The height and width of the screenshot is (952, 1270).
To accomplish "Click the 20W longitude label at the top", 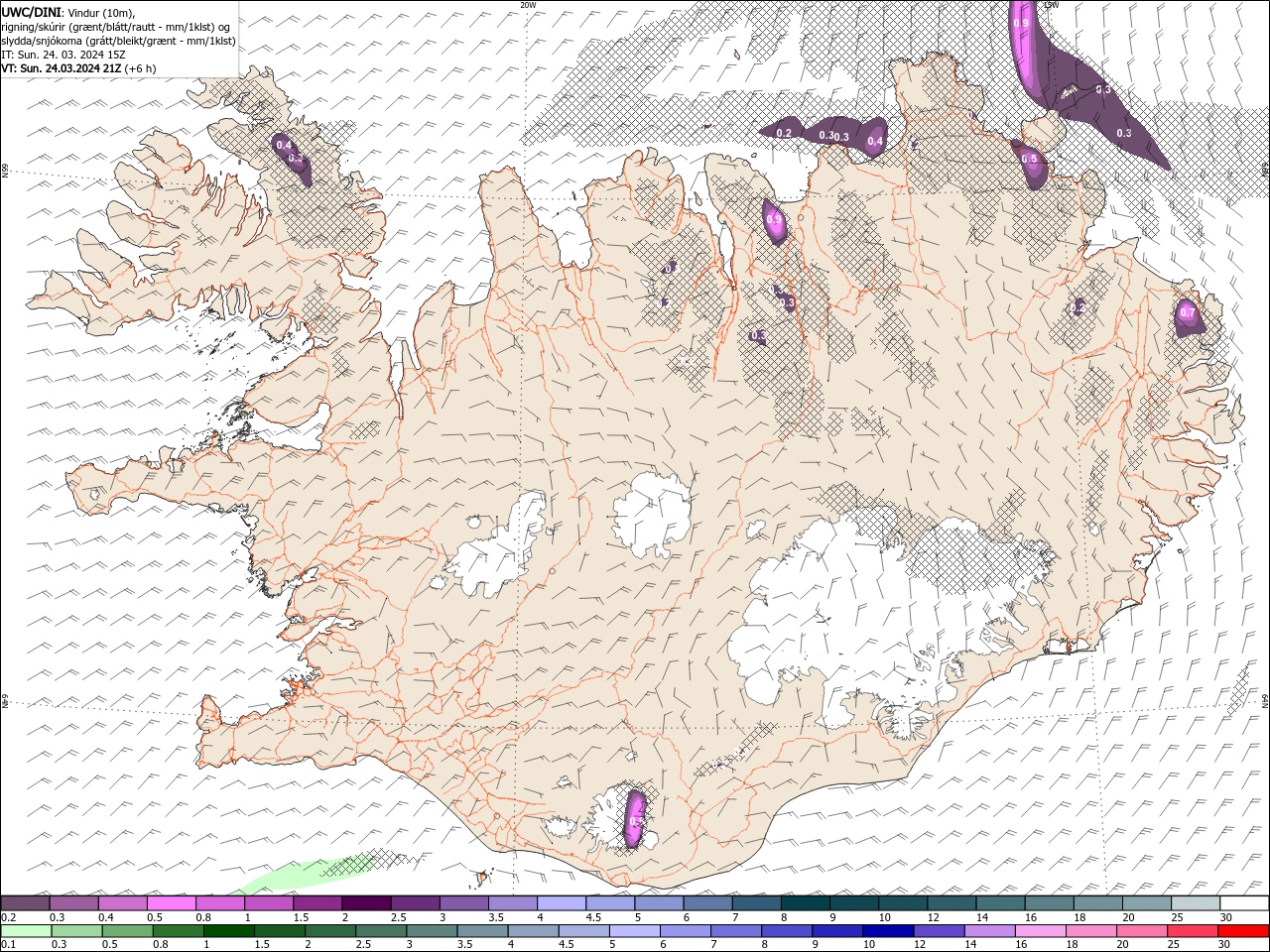I will [528, 5].
